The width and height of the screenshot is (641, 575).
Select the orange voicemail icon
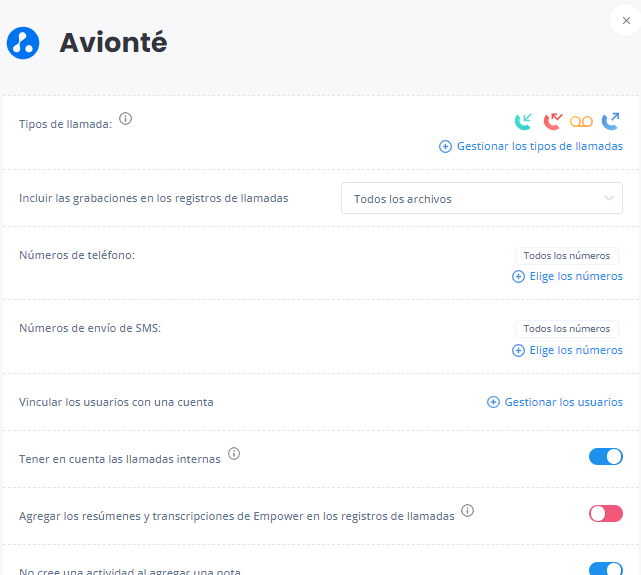[x=581, y=122]
